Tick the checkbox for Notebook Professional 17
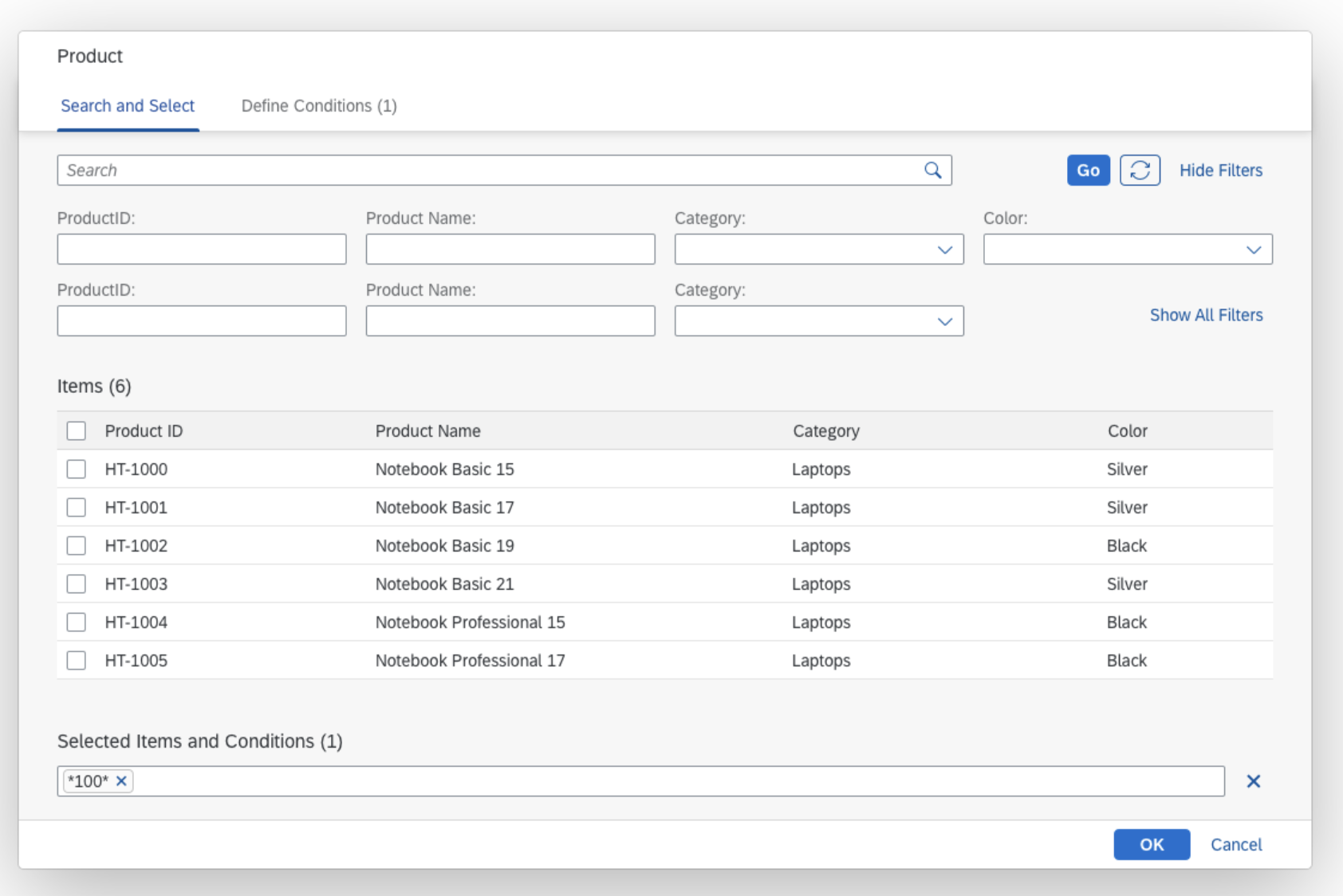The width and height of the screenshot is (1343, 896). pos(76,660)
